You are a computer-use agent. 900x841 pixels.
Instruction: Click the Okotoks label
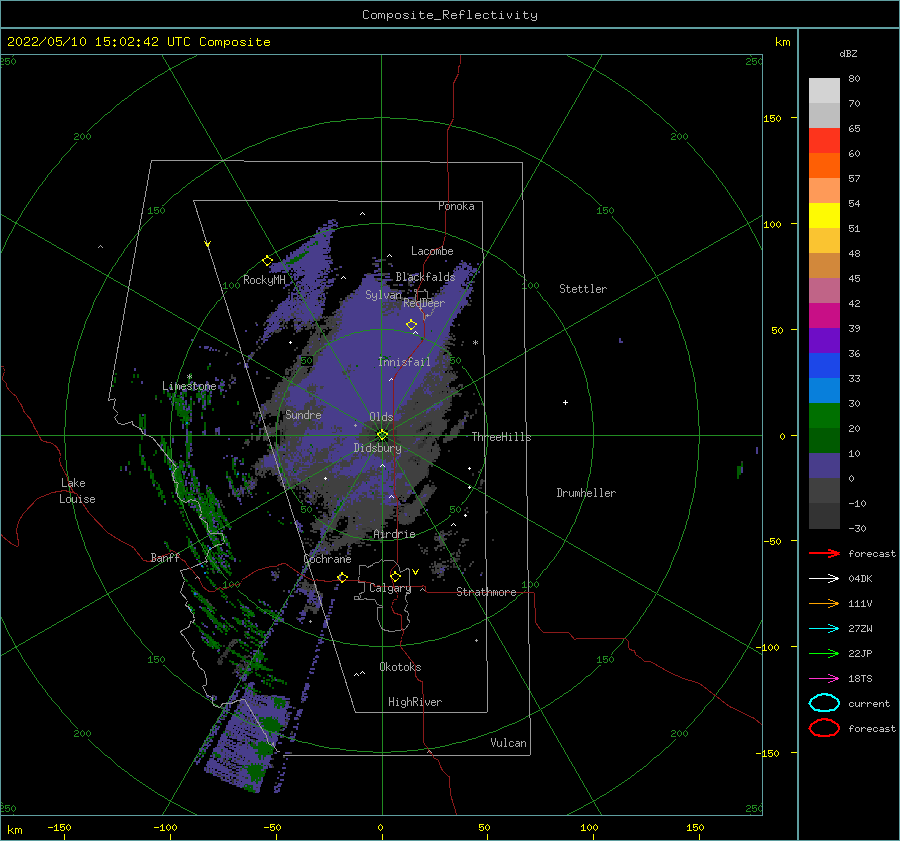click(400, 667)
